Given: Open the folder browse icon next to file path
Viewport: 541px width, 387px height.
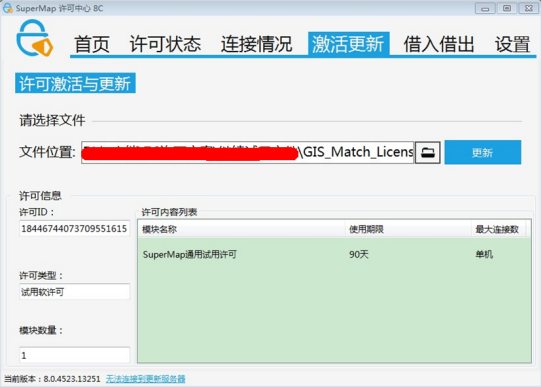Looking at the screenshot, I should [x=428, y=152].
